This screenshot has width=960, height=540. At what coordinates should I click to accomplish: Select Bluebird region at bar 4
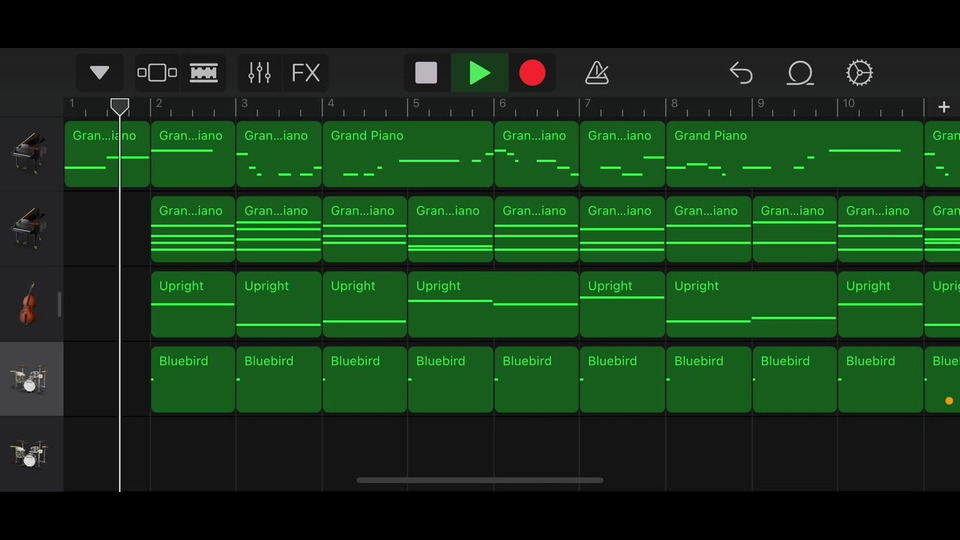364,380
